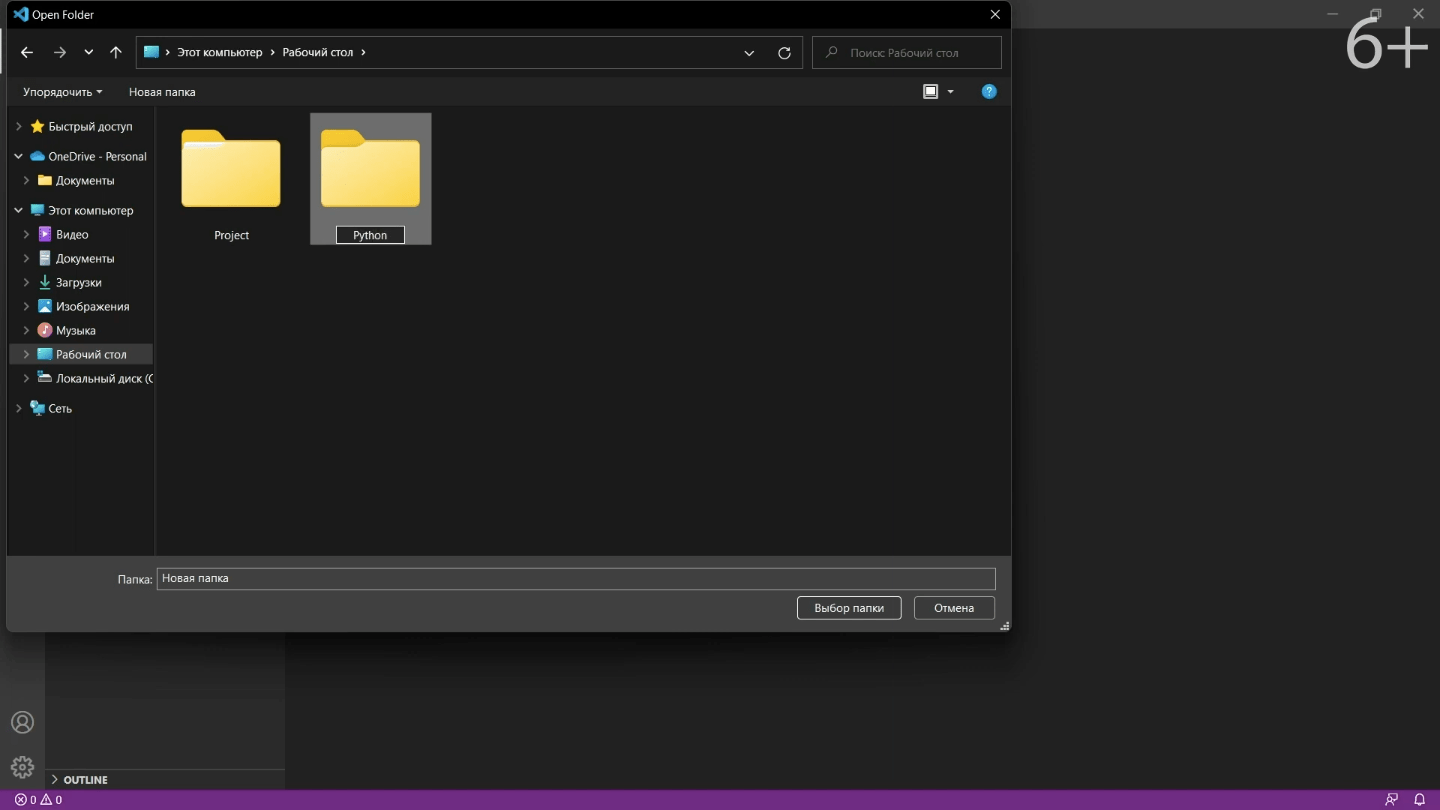Go back using the left arrow
This screenshot has width=1440, height=810.
tap(27, 53)
